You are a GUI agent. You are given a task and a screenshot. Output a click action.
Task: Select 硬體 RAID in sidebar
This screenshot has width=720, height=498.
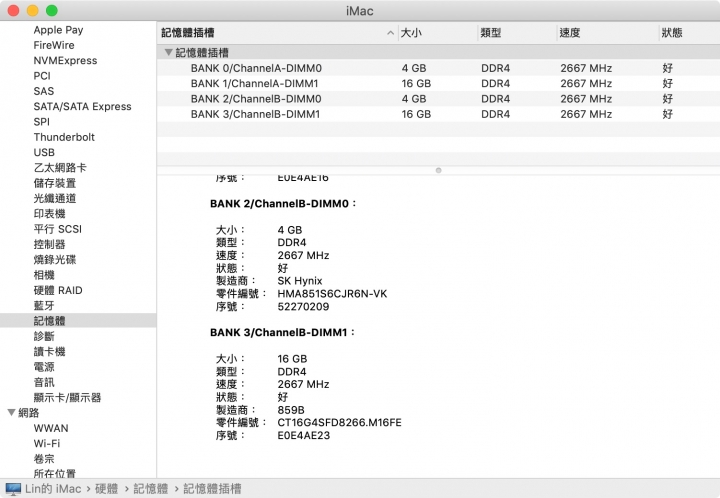pos(58,290)
